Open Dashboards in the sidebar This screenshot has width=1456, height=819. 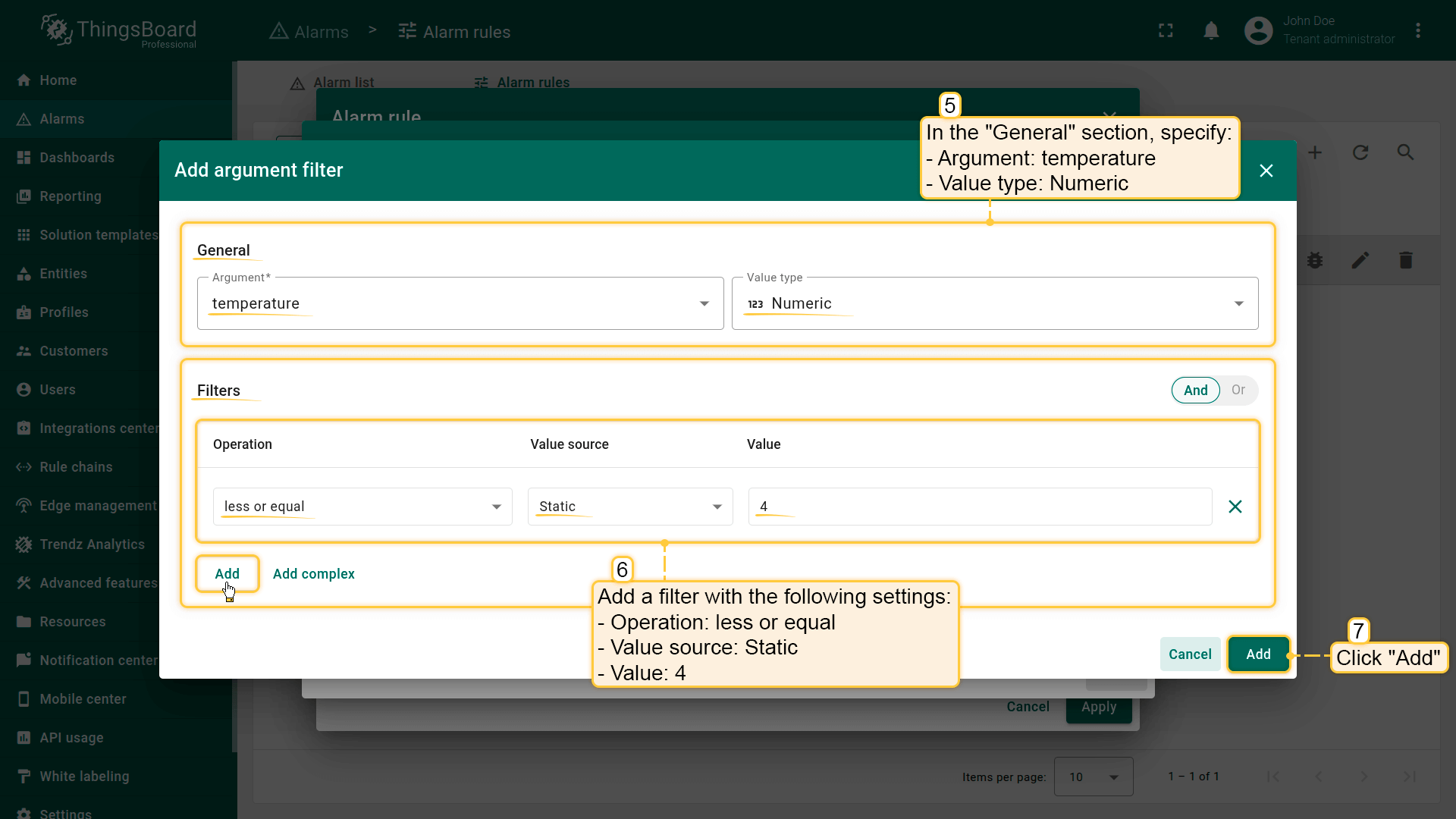(x=77, y=158)
